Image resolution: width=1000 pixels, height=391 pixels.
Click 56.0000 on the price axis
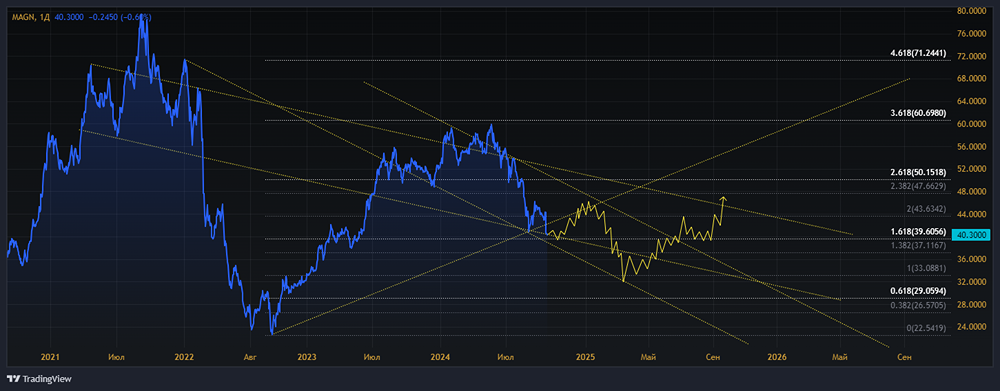pos(973,146)
